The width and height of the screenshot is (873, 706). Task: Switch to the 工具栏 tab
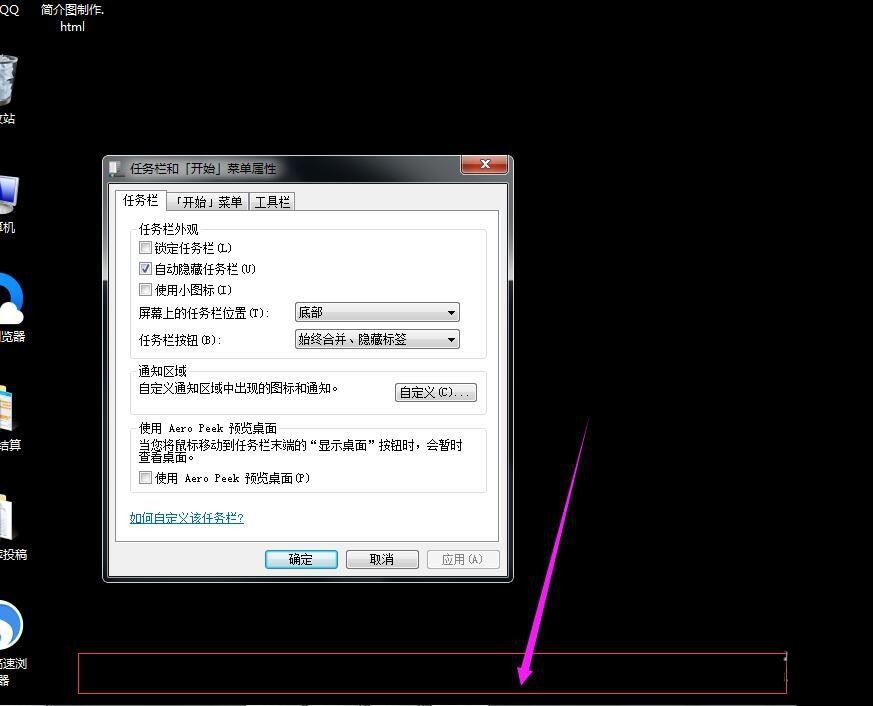click(273, 201)
